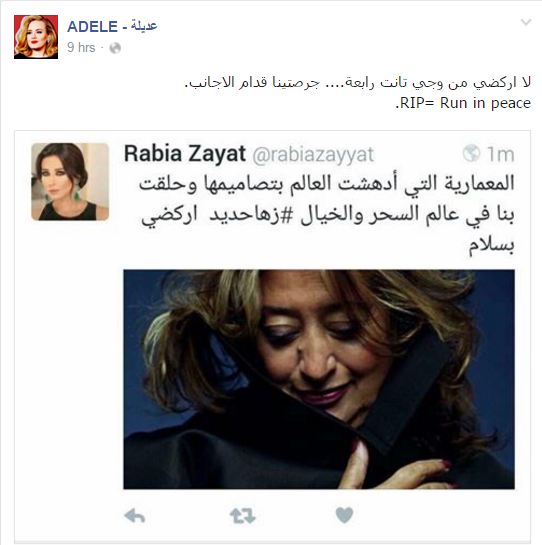Open the ADELE - عديلة page name link
This screenshot has width=542, height=545.
coord(112,26)
